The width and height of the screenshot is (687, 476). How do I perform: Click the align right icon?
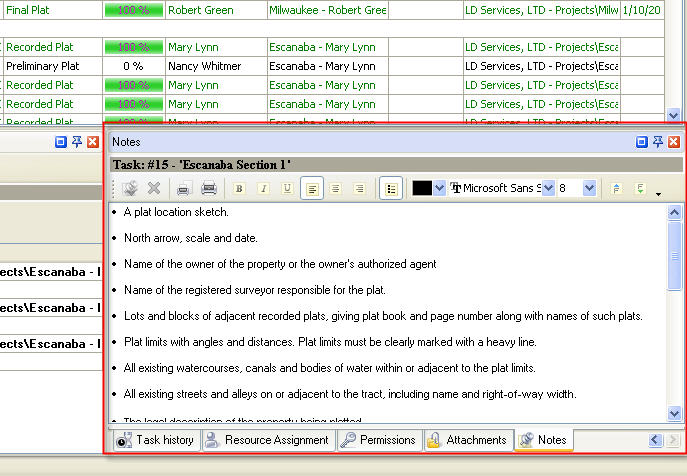tap(359, 188)
